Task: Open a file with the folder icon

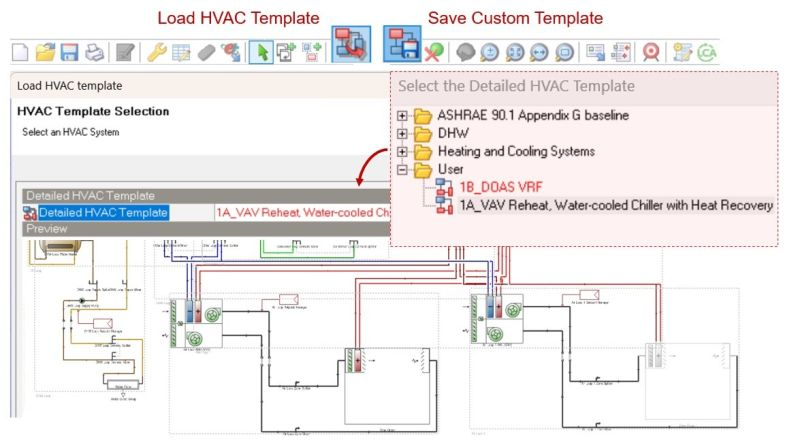Action: 45,51
